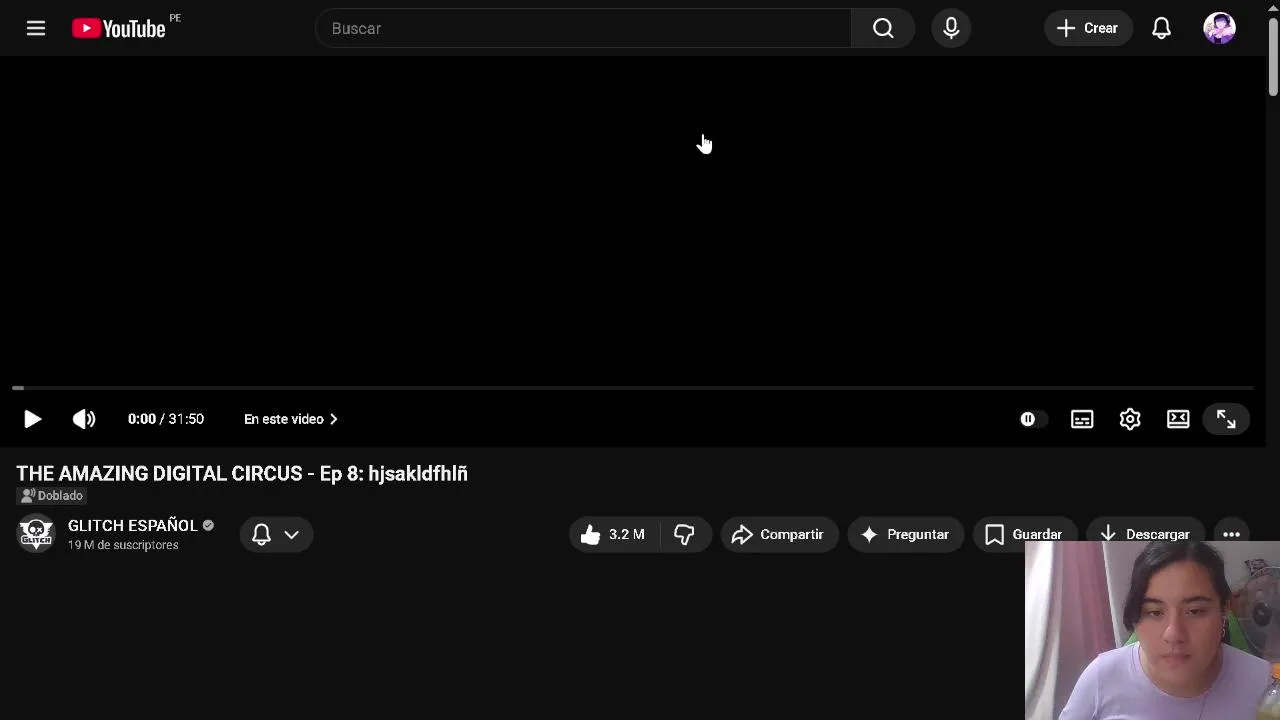Share the video via Compartir
This screenshot has width=1280, height=720.
click(x=779, y=534)
